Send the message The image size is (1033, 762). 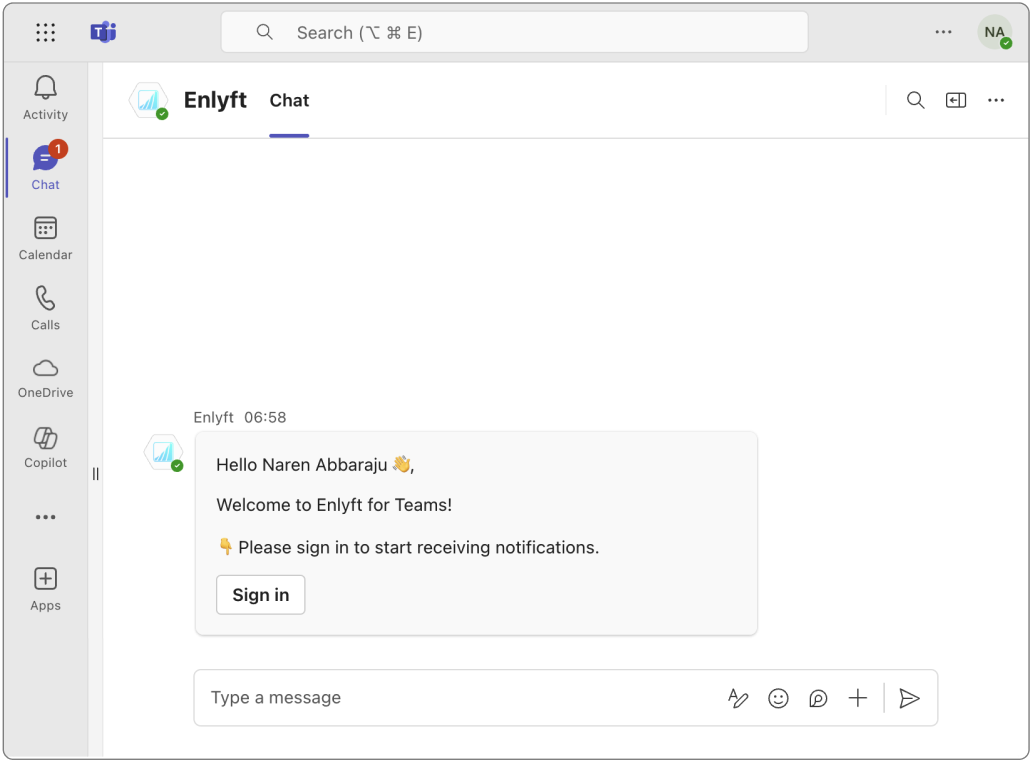point(909,698)
